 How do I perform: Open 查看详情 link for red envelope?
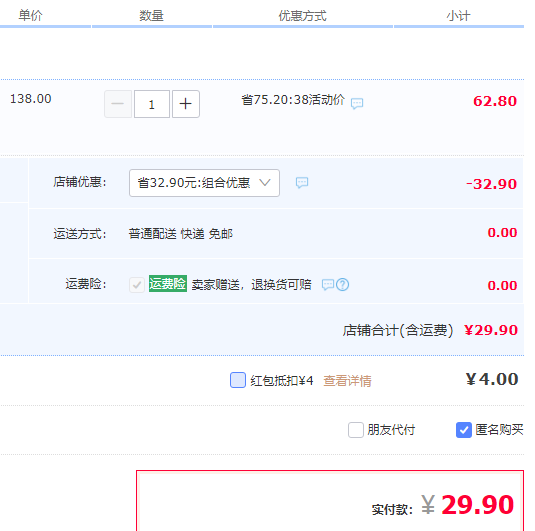click(x=347, y=381)
